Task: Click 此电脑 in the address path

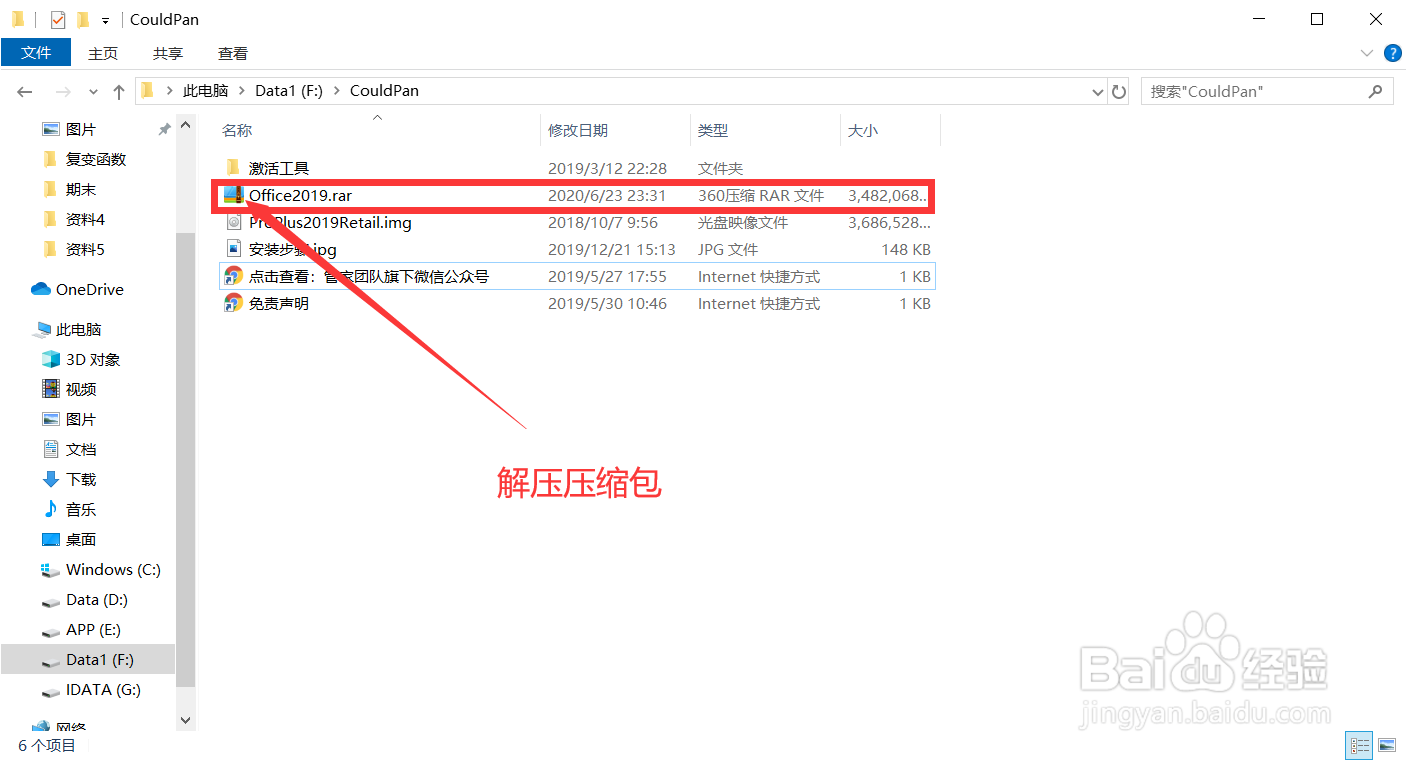Action: tap(205, 90)
